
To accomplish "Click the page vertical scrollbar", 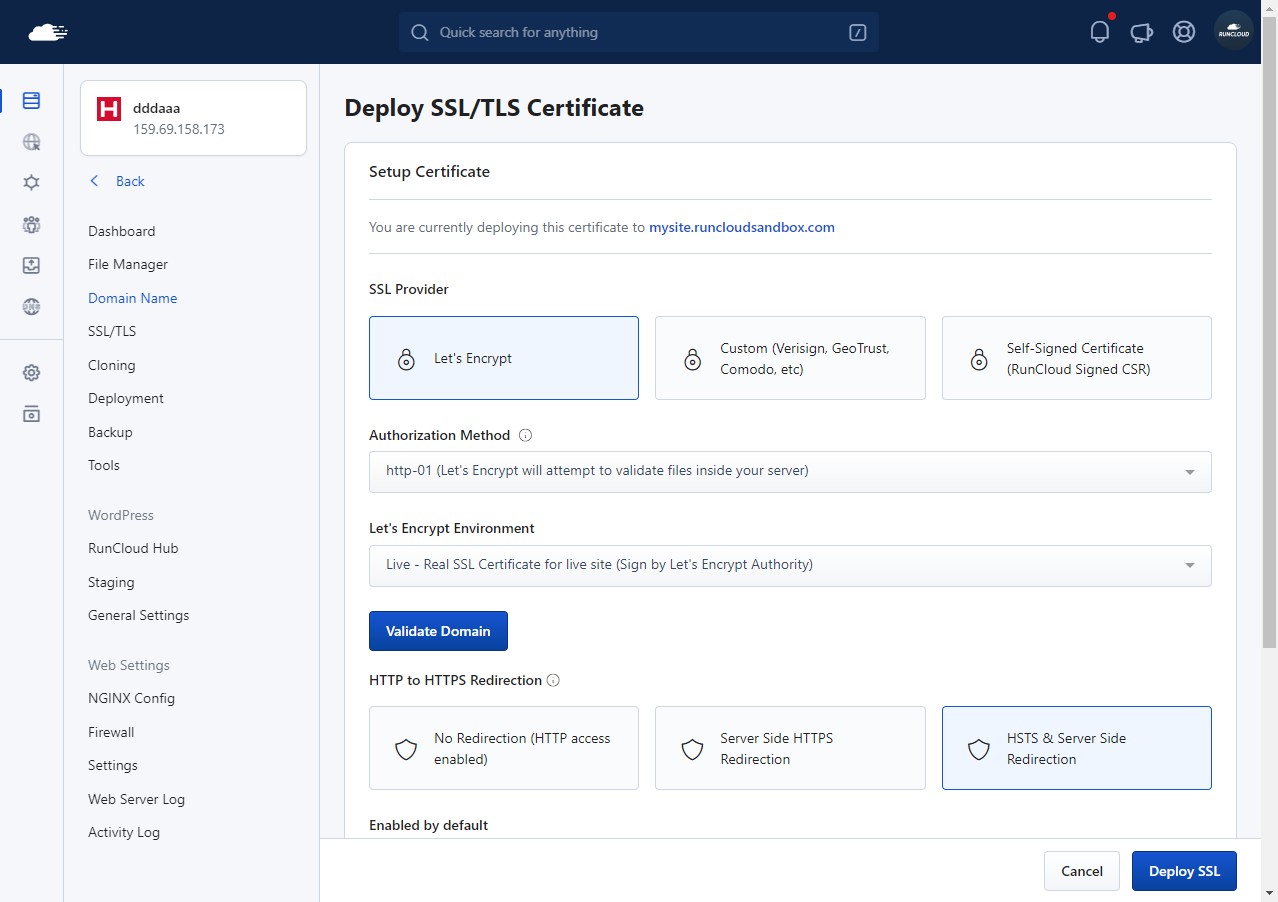I will coord(1269,330).
